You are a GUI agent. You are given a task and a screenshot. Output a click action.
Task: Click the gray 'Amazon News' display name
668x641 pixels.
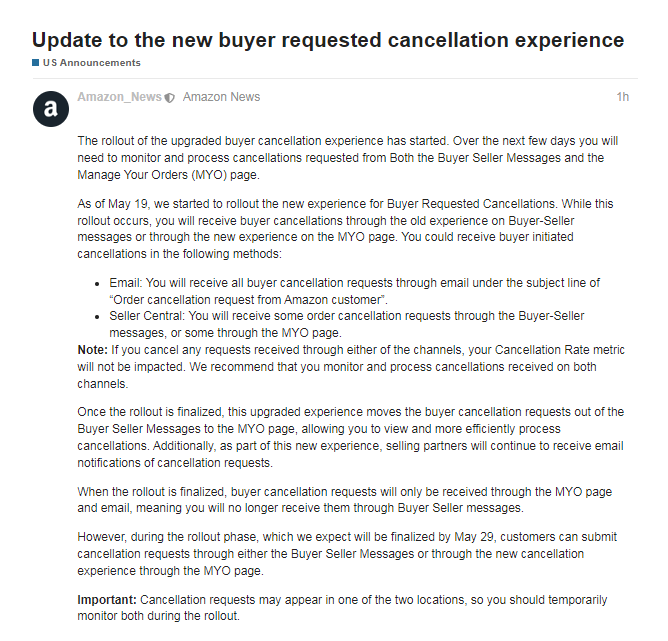[x=221, y=97]
